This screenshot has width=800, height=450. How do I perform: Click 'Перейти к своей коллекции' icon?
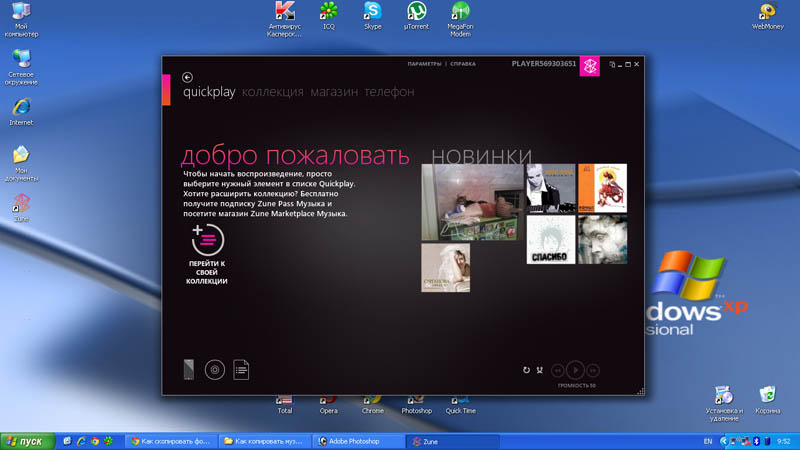tap(208, 240)
